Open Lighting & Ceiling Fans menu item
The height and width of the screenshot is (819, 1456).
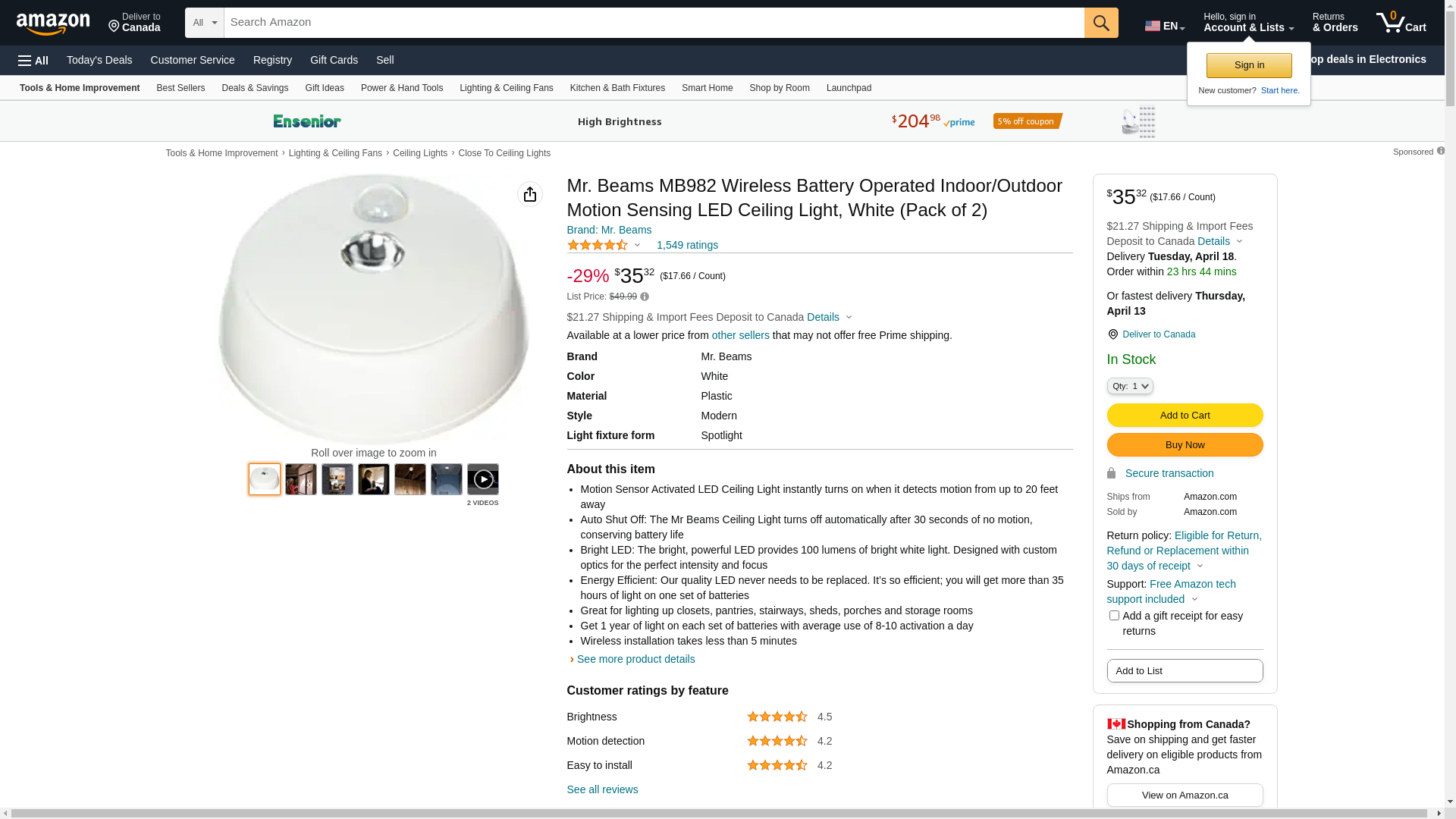[506, 88]
